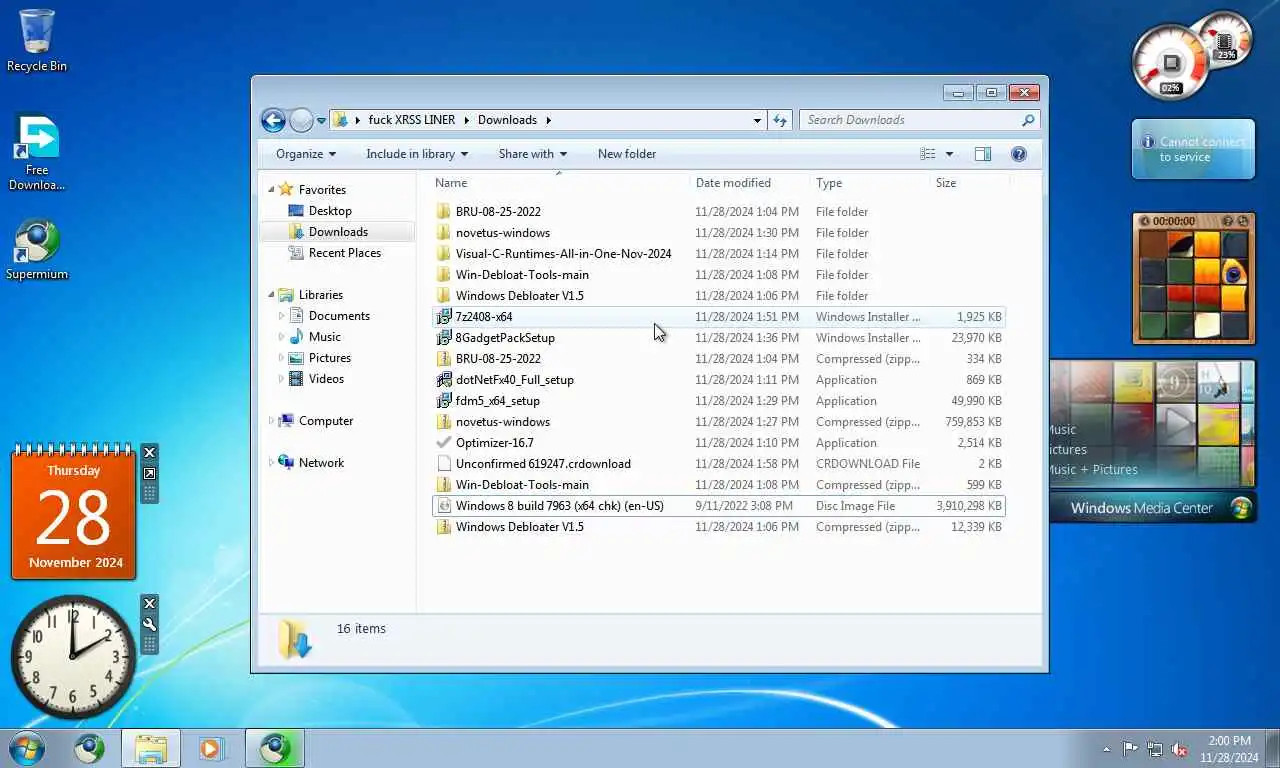Image resolution: width=1280 pixels, height=768 pixels.
Task: Collapse the Favorites tree section
Action: pyautogui.click(x=271, y=189)
